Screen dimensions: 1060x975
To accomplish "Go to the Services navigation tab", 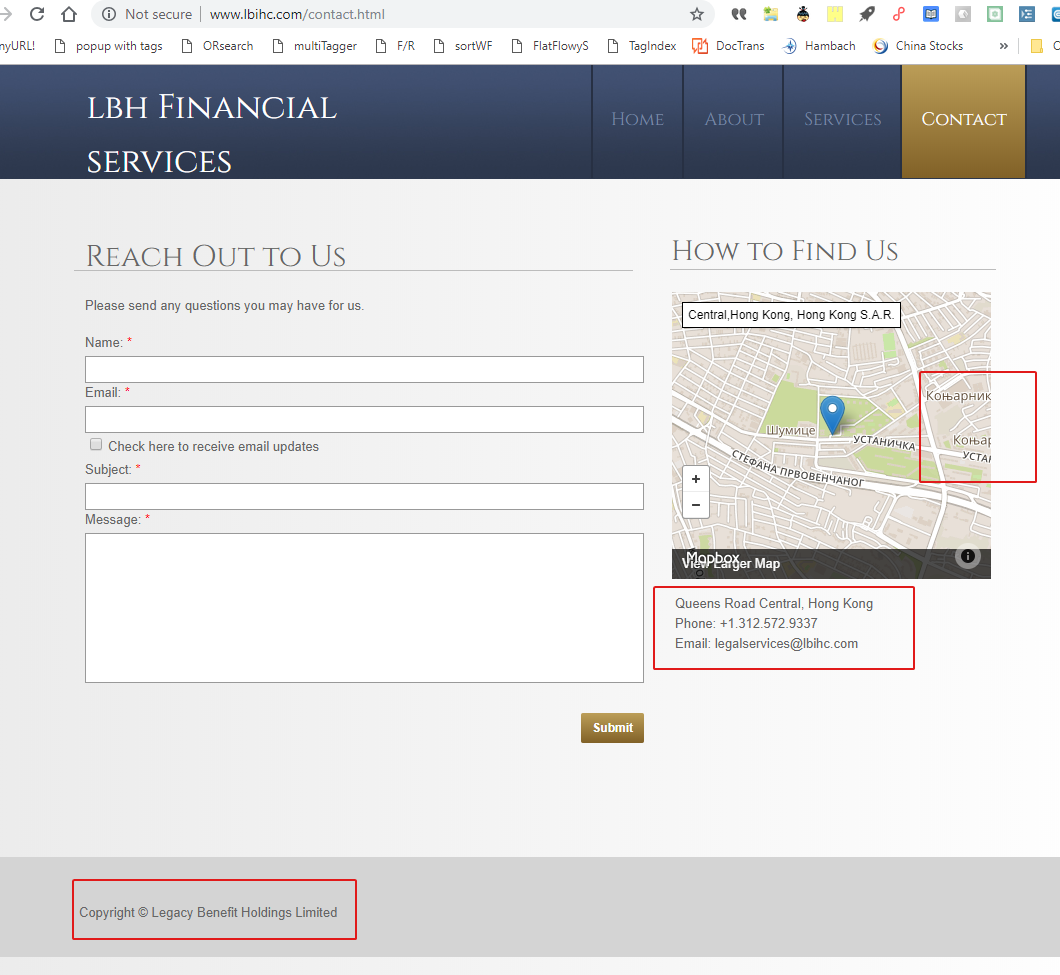I will [x=842, y=119].
